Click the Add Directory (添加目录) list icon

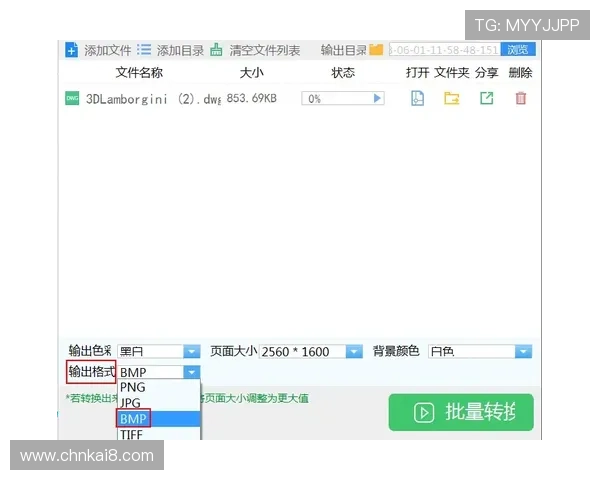144,49
